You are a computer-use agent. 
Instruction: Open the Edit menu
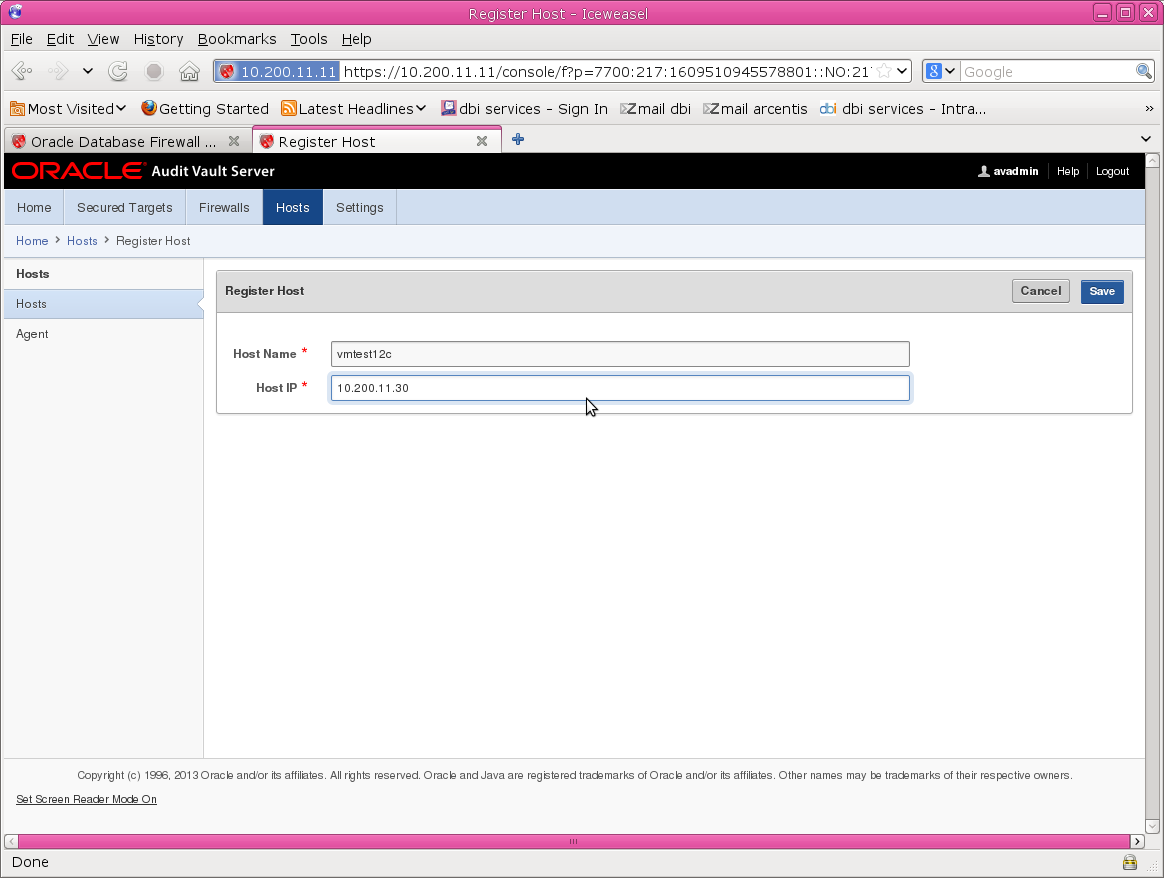(60, 39)
